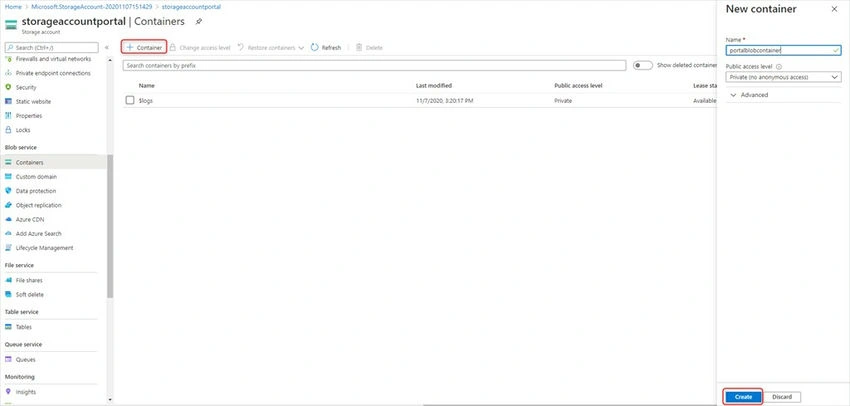This screenshot has height=406, width=850.
Task: Click the Add Azure Search icon
Action: (x=8, y=234)
